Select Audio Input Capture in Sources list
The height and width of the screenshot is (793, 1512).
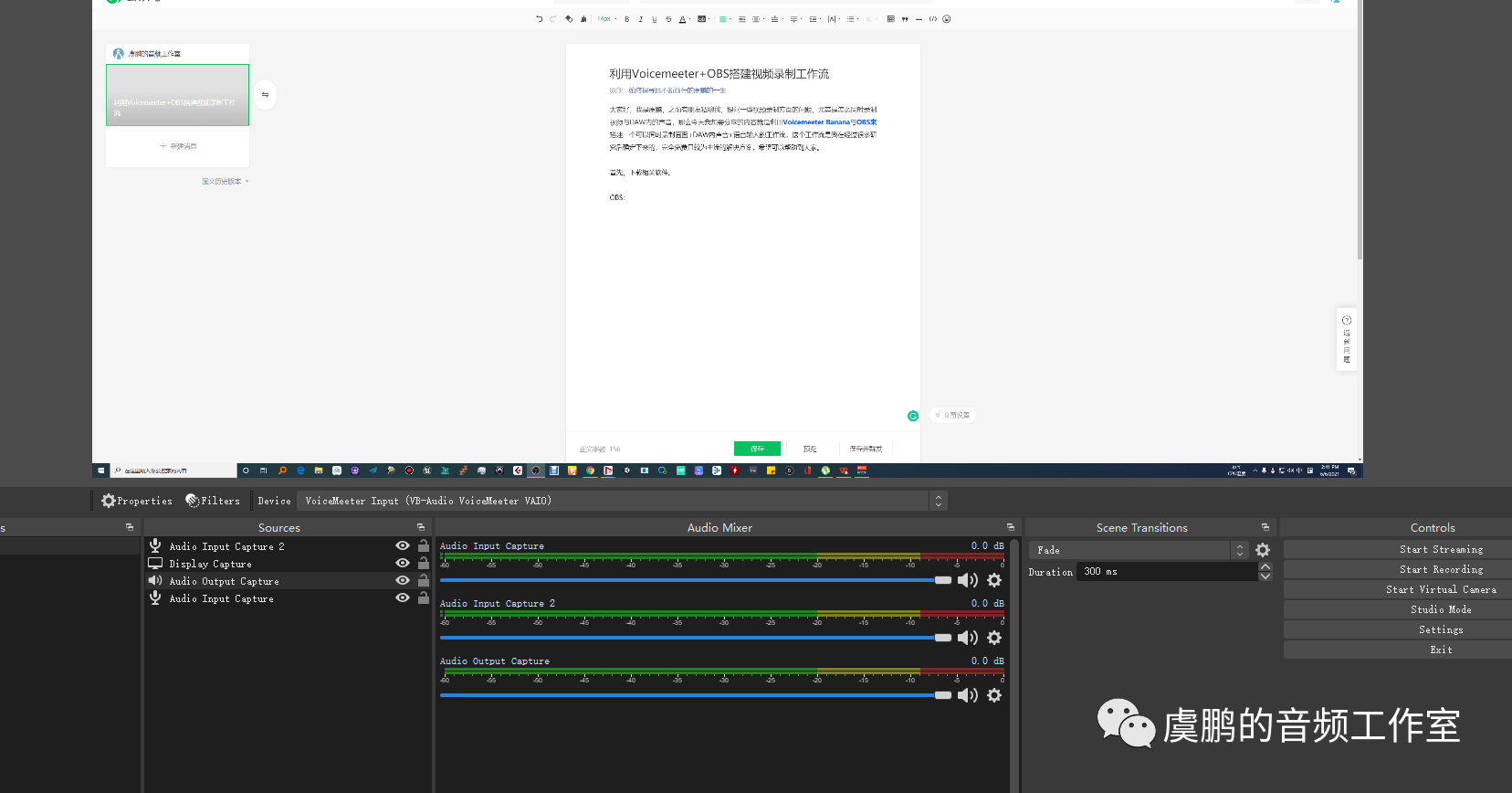click(x=221, y=598)
